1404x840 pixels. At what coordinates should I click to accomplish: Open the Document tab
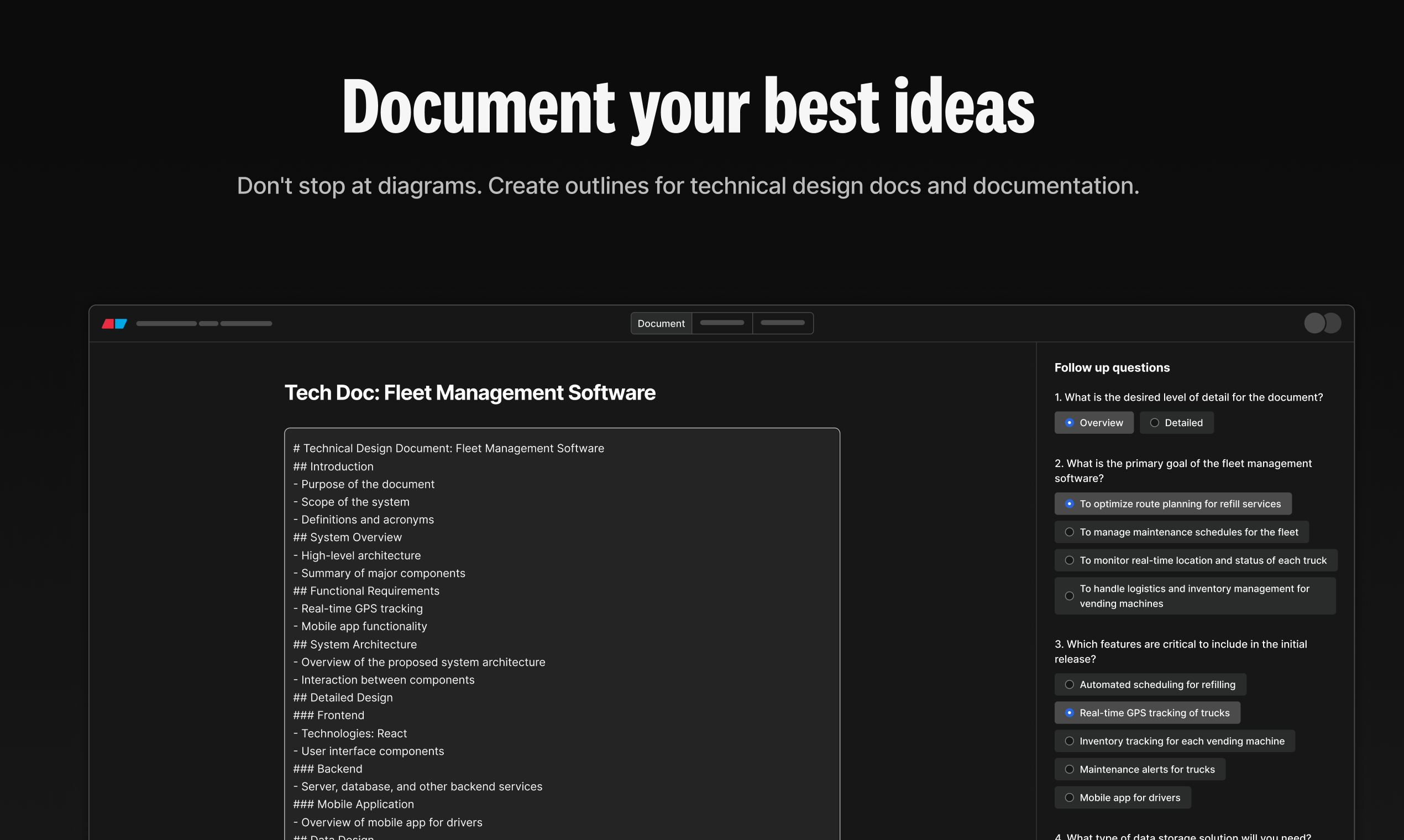pyautogui.click(x=661, y=323)
